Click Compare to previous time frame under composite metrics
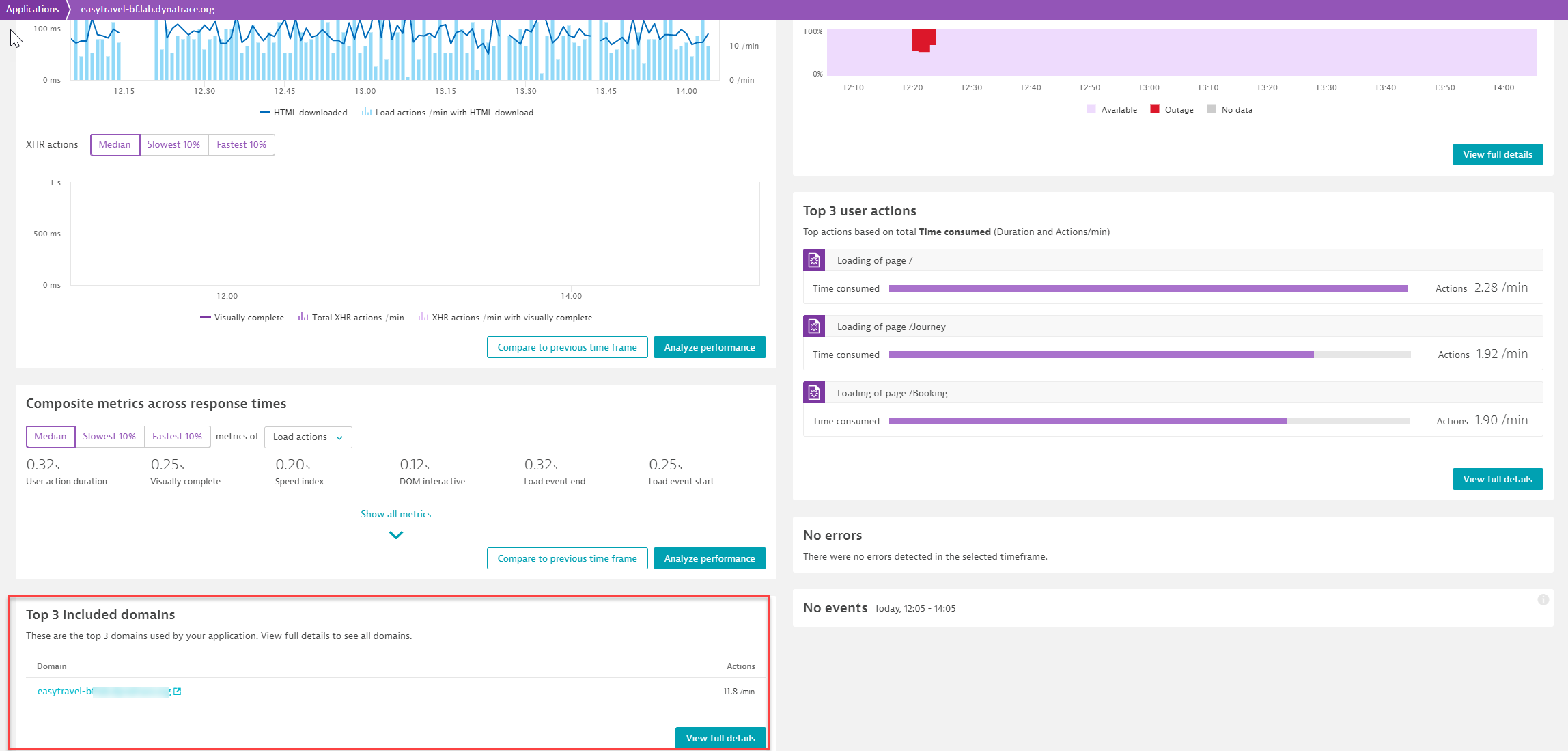Screen dimensions: 1568x751 click(568, 558)
